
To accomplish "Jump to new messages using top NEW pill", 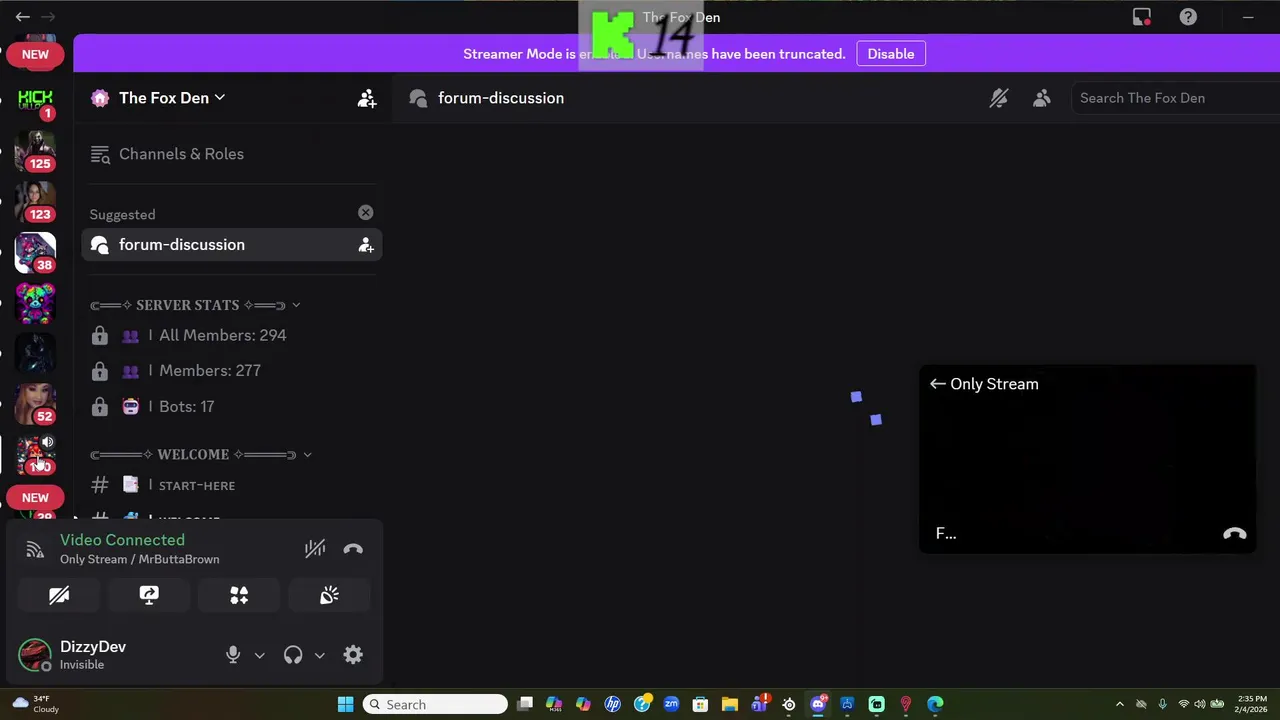I will (x=35, y=55).
